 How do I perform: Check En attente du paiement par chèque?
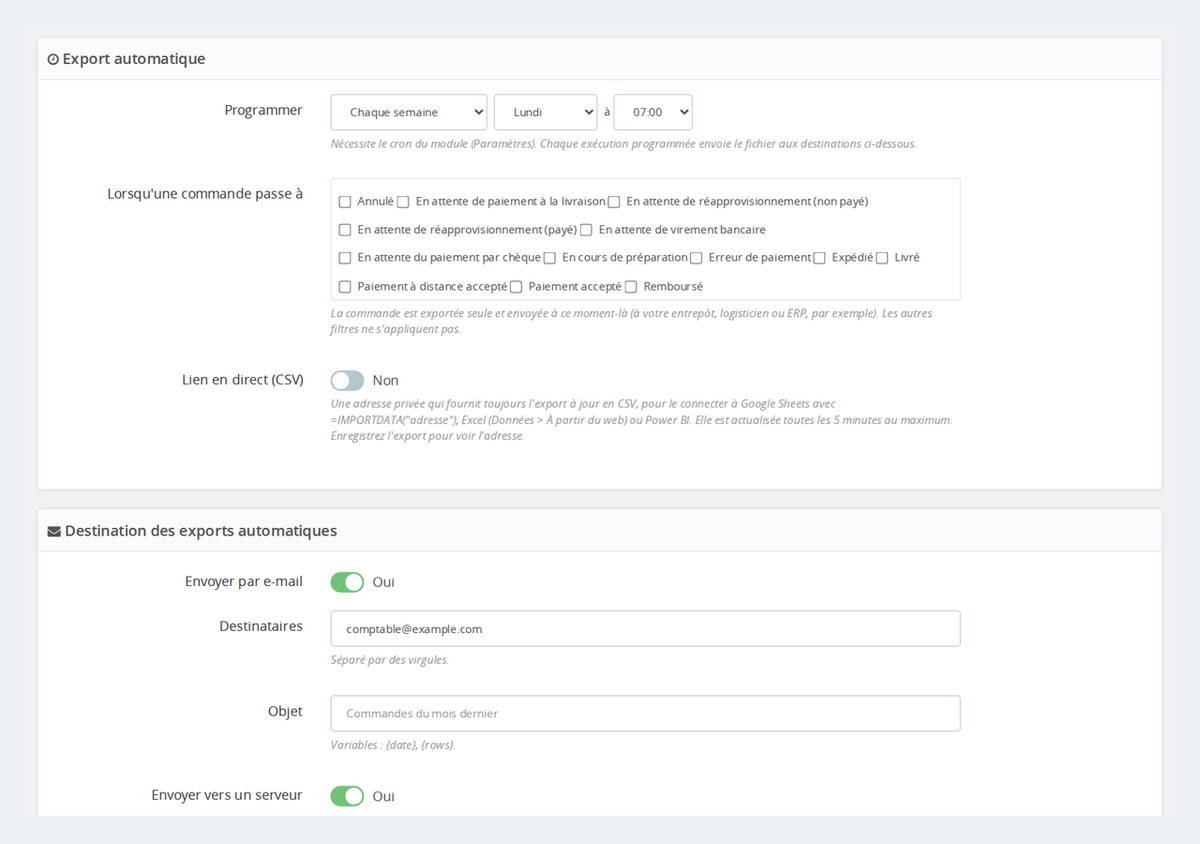(345, 258)
